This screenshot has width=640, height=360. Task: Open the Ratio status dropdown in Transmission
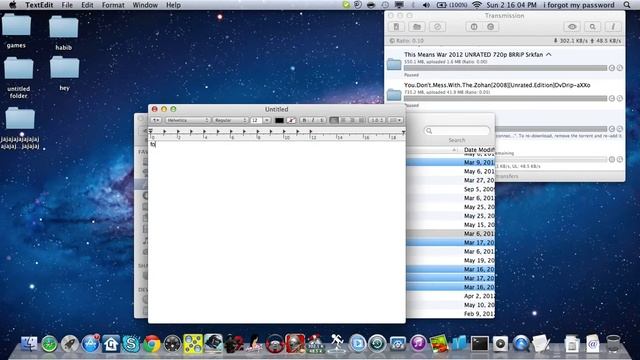(407, 41)
